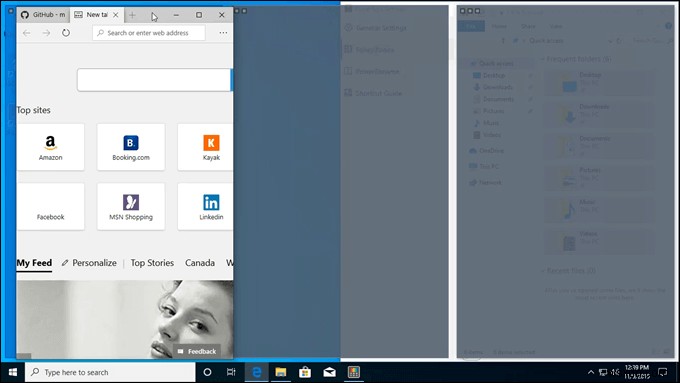Close the New tab in Edge
Image resolution: width=680 pixels, height=383 pixels.
[x=116, y=15]
